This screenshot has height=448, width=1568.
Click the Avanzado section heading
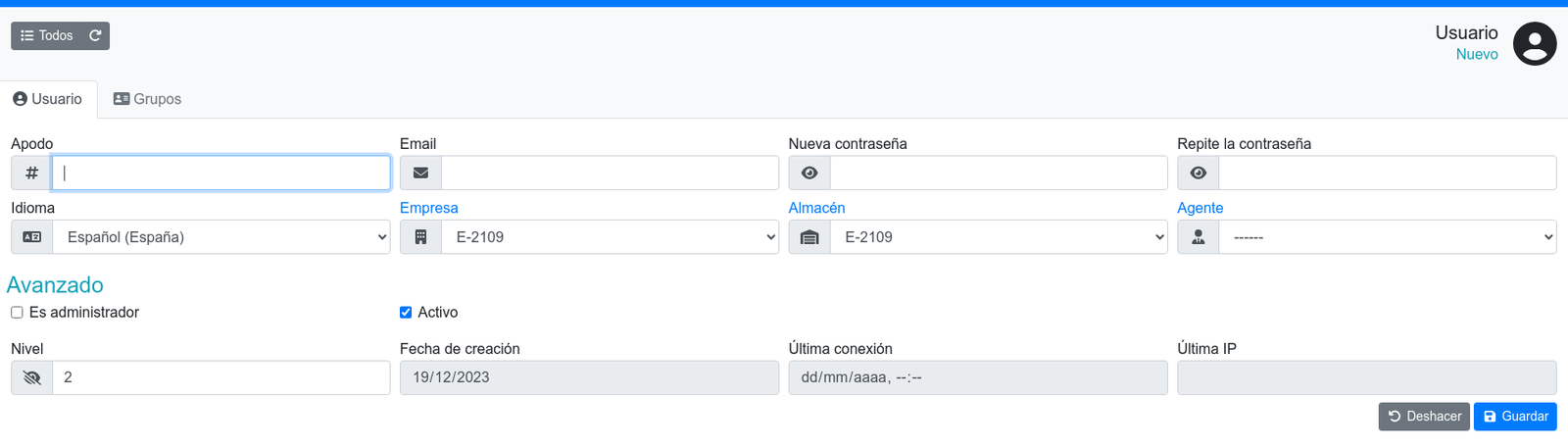[x=55, y=284]
